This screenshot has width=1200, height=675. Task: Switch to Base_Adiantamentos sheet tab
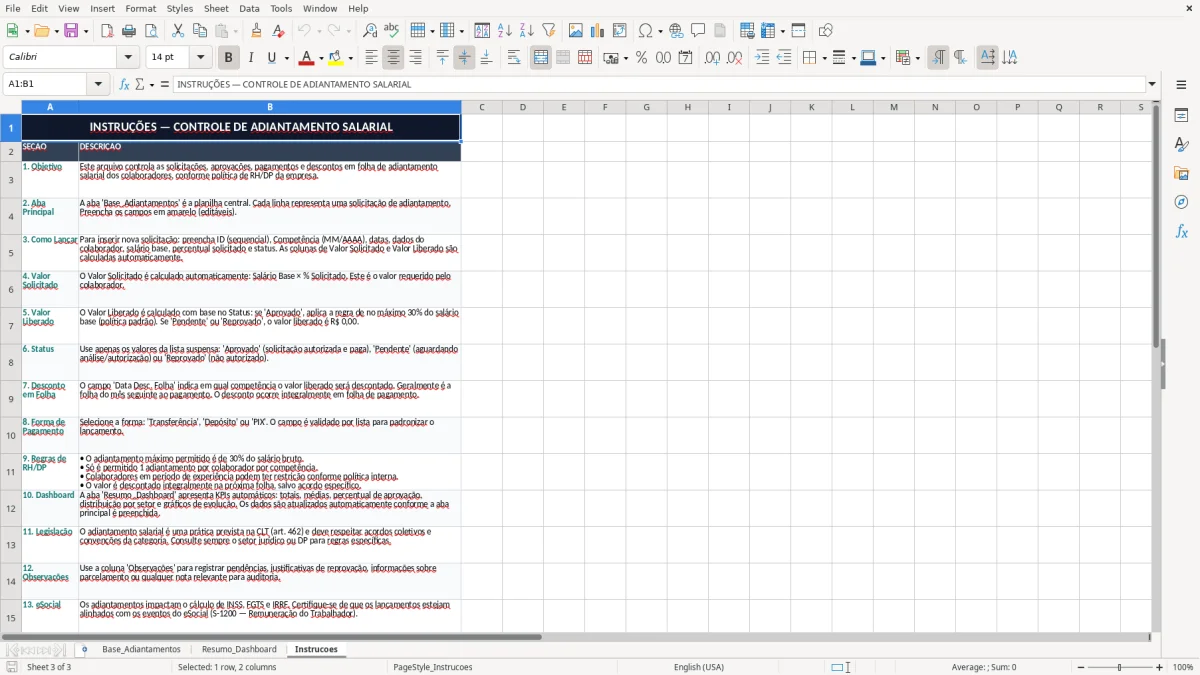(141, 649)
